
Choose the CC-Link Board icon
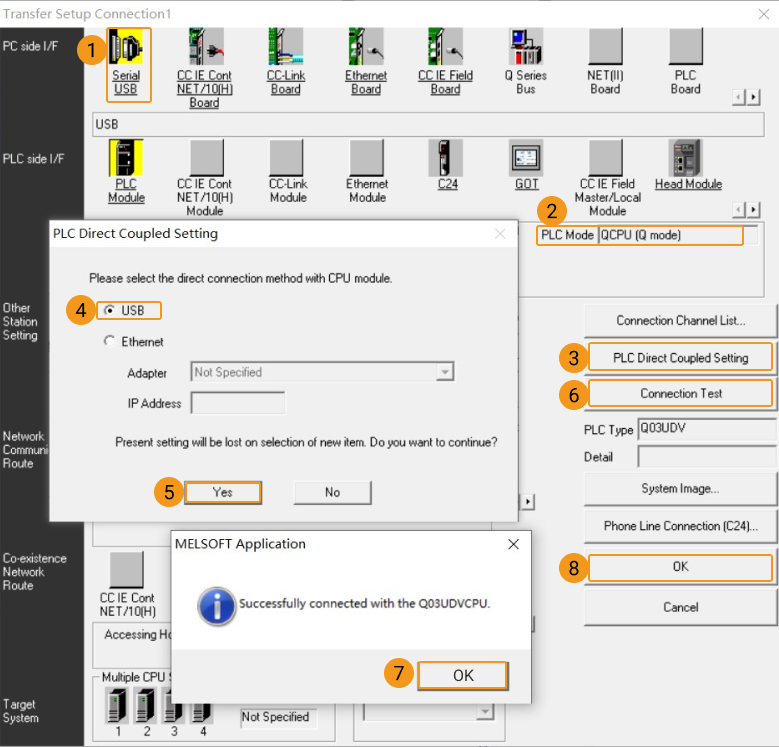point(285,47)
